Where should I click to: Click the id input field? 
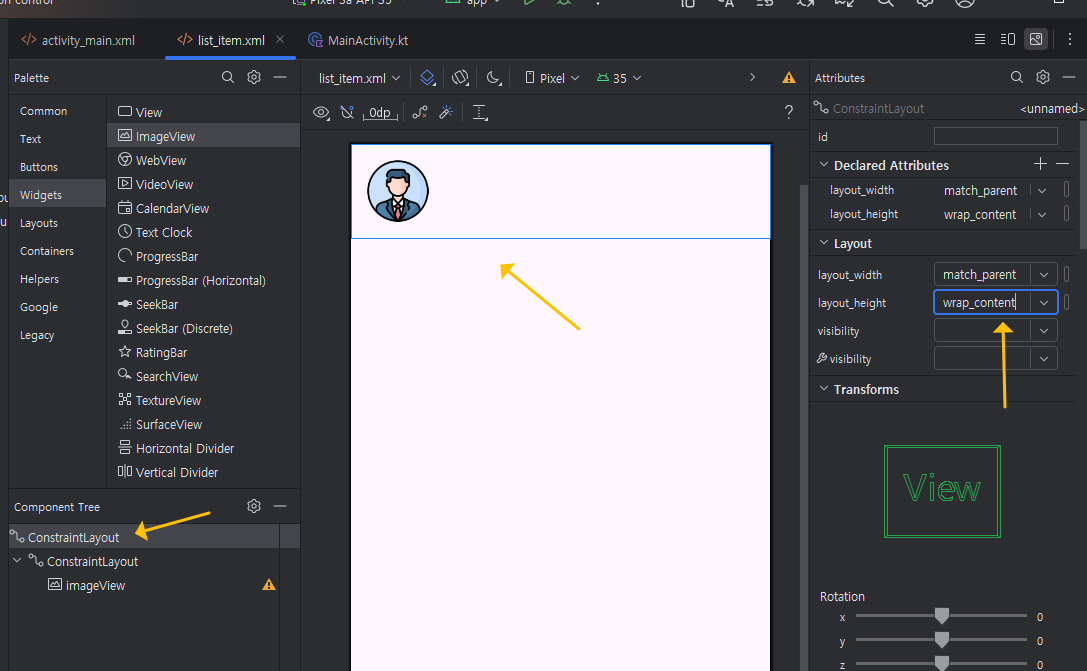click(x=995, y=136)
